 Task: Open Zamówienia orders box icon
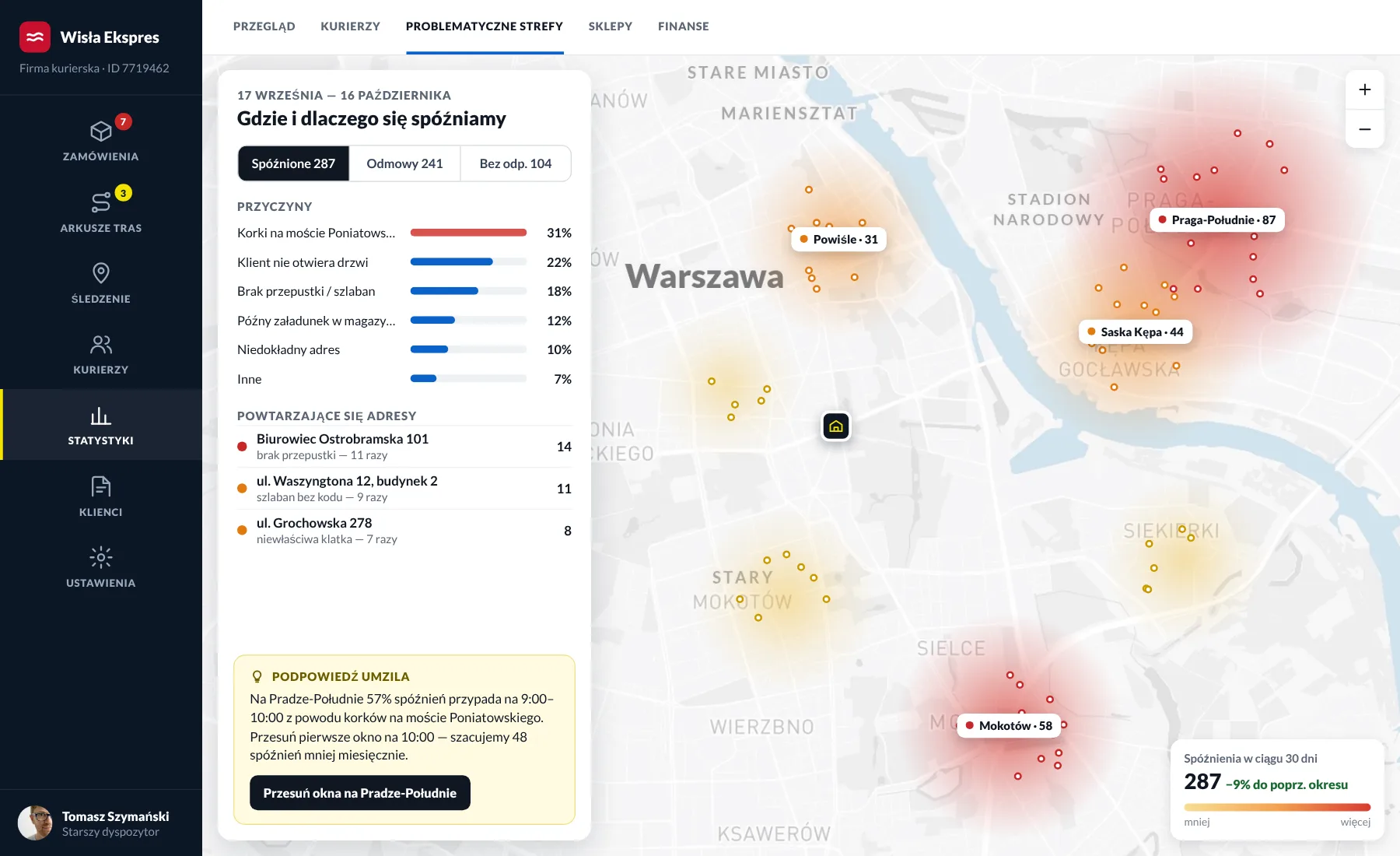click(101, 131)
